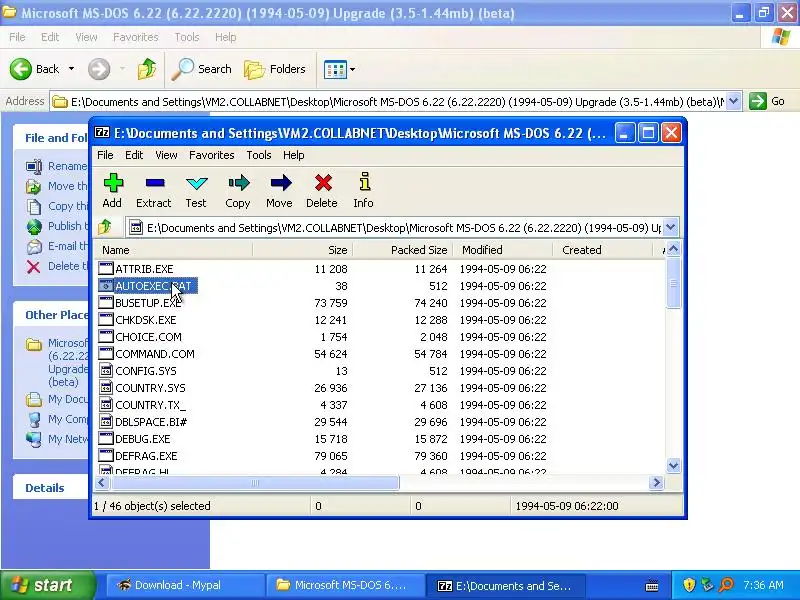Switch to Microsoft MS-DOS 6 taskbar folder window
The width and height of the screenshot is (800, 600).
346,585
